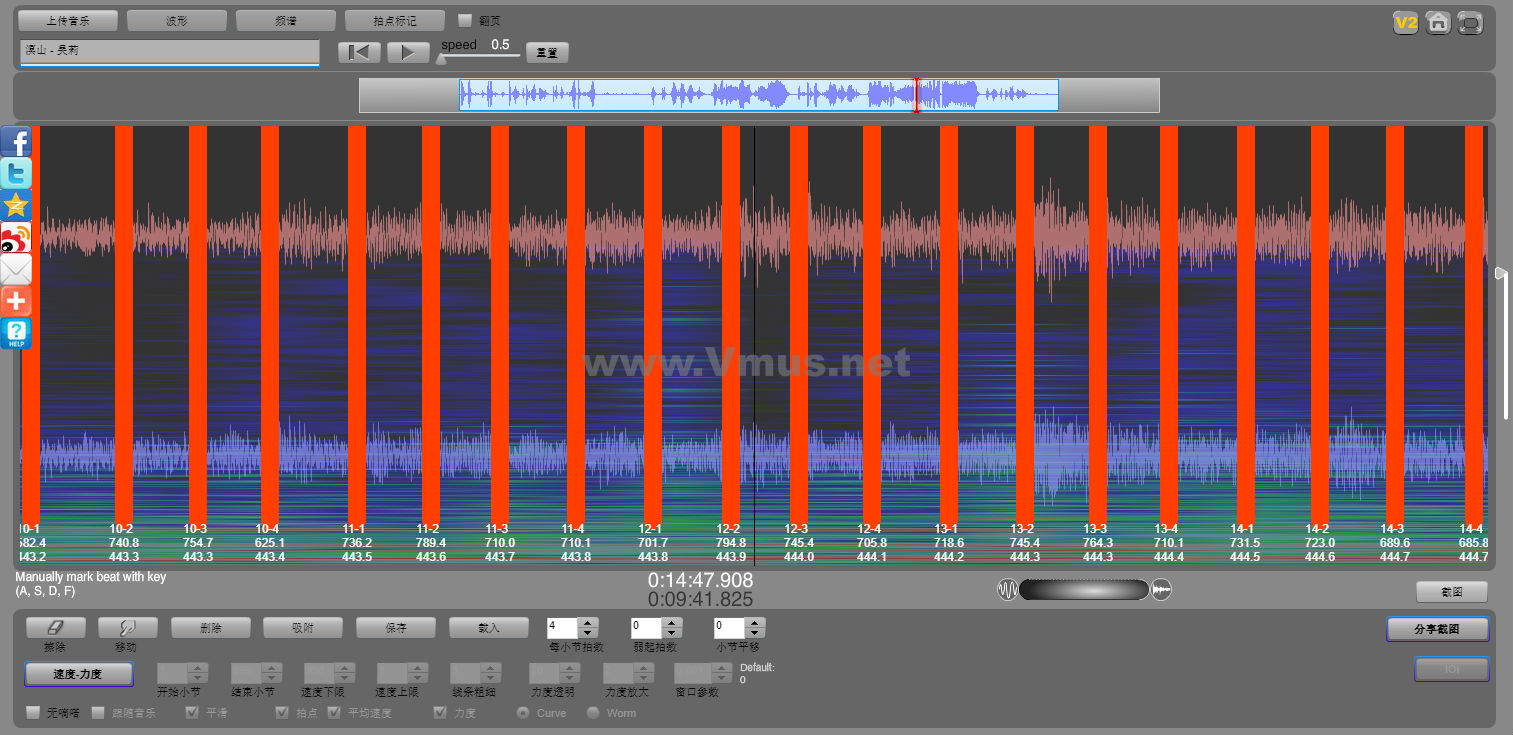
Task: Click the song name field 溪山
Action: point(169,52)
